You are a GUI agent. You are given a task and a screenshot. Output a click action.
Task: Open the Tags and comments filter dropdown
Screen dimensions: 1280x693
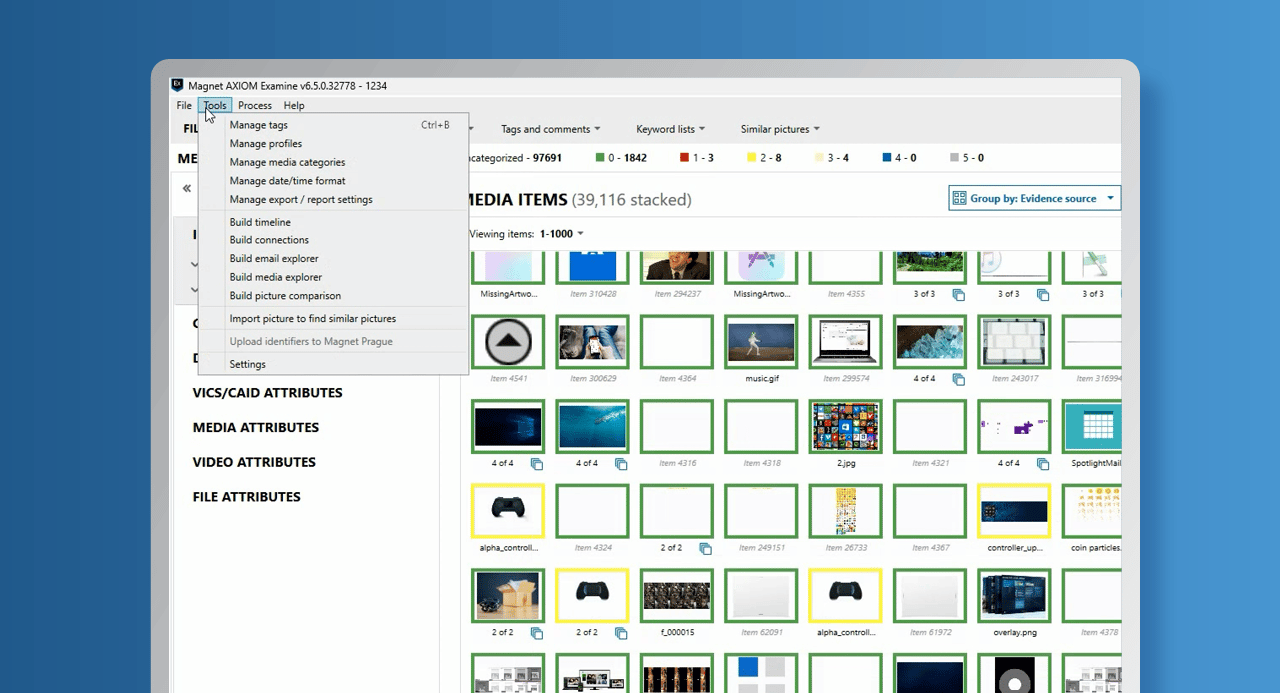click(x=550, y=129)
